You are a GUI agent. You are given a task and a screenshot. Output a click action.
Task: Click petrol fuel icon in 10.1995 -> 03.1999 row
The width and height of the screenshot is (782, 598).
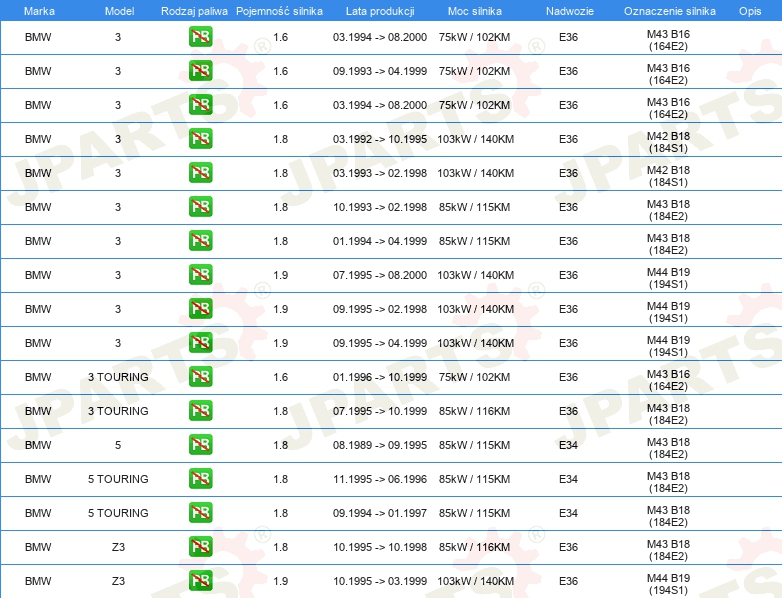pos(200,581)
